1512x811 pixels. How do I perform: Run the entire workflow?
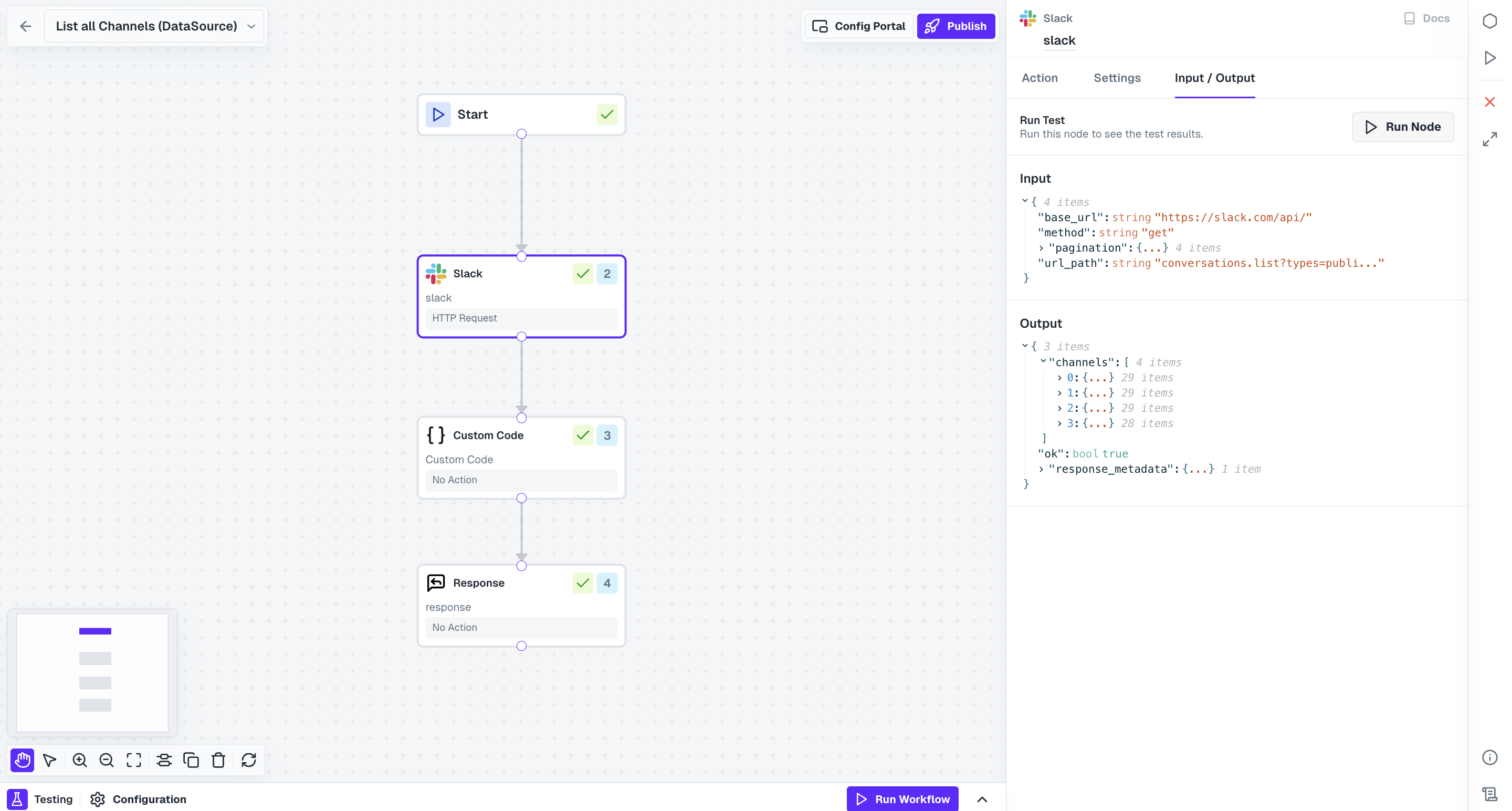tap(902, 799)
